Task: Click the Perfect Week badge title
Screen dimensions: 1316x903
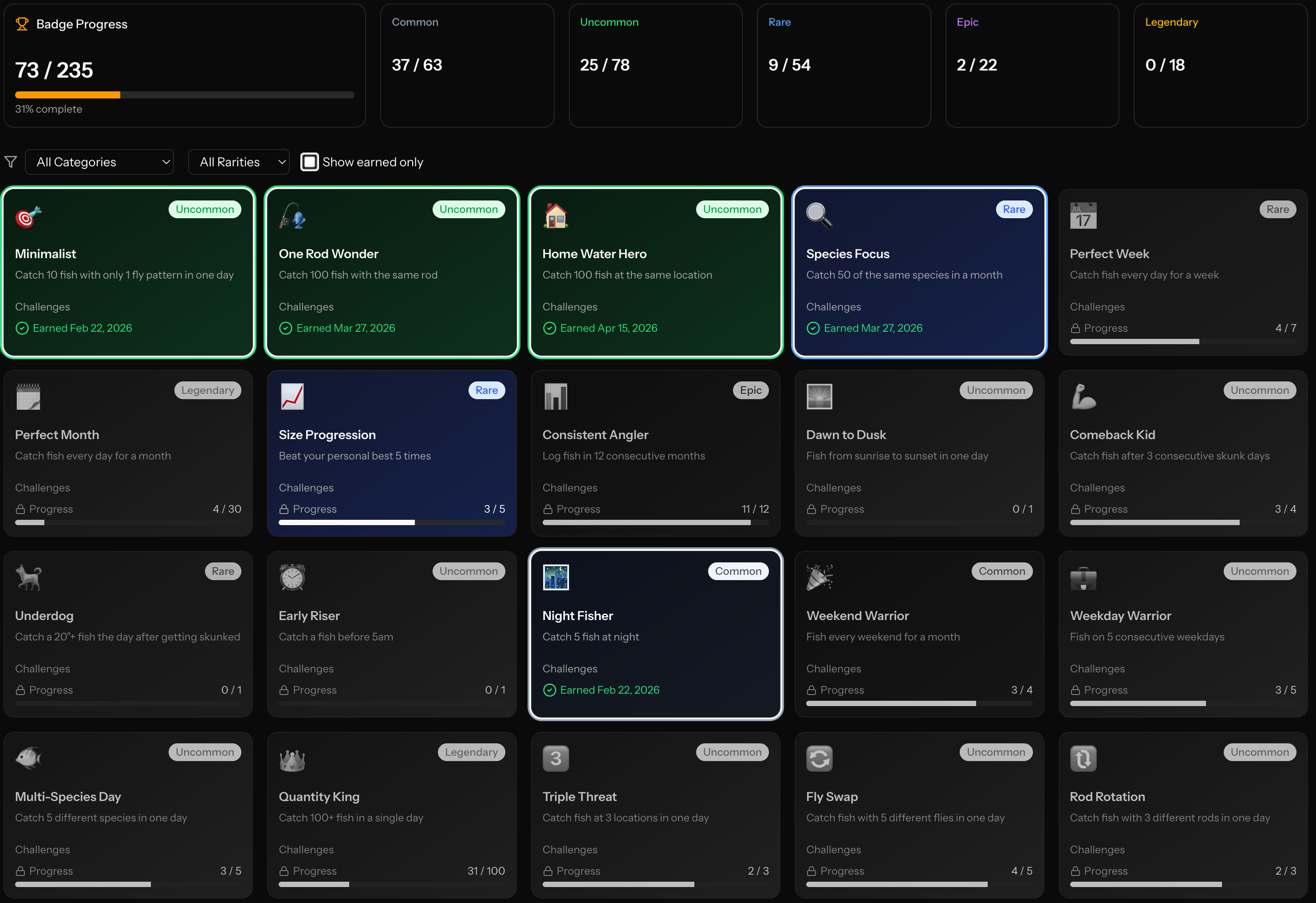Action: [1109, 254]
